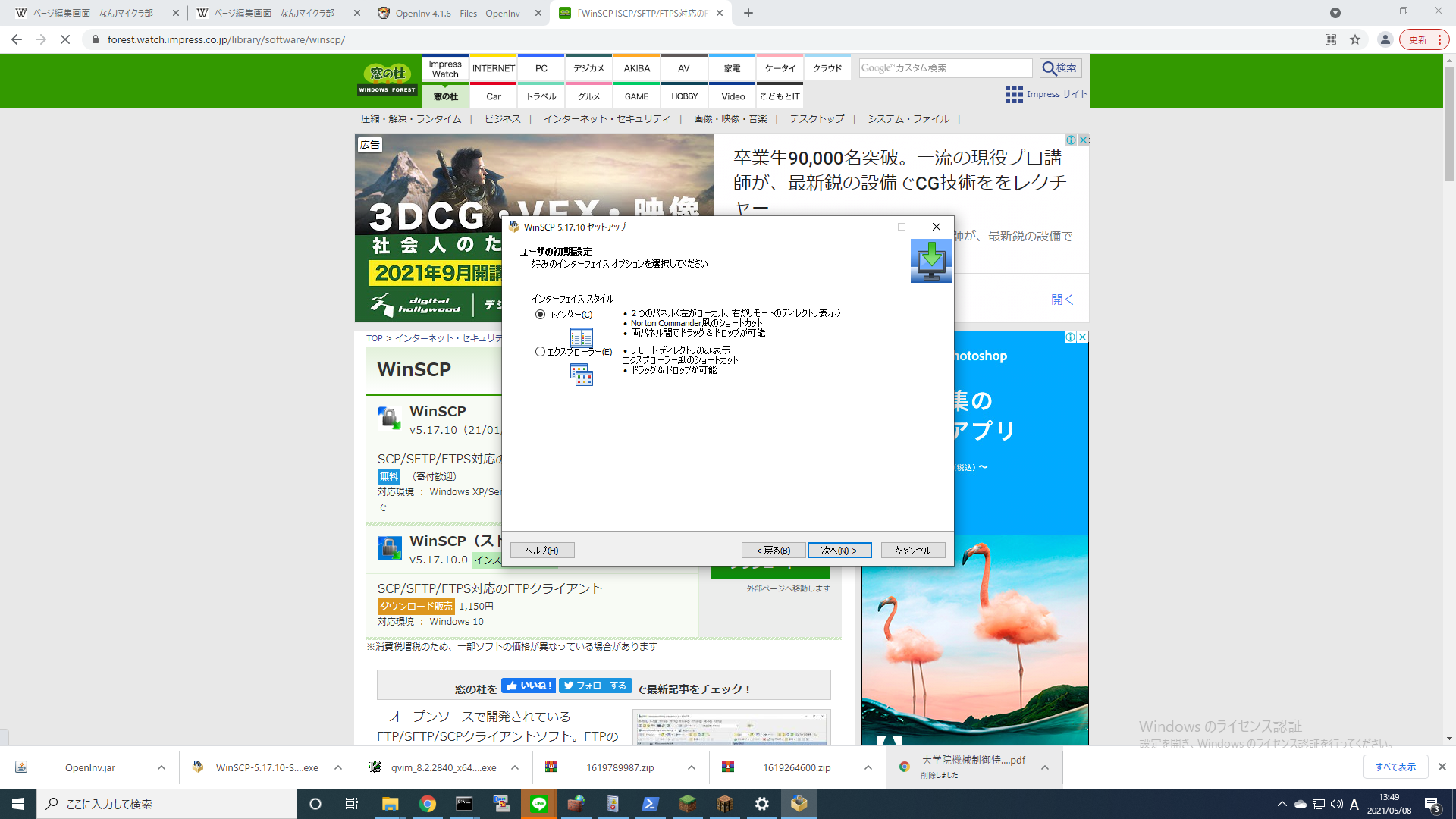The width and height of the screenshot is (1456, 819).
Task: Open the HOBBY navigation tab
Action: pyautogui.click(x=685, y=96)
